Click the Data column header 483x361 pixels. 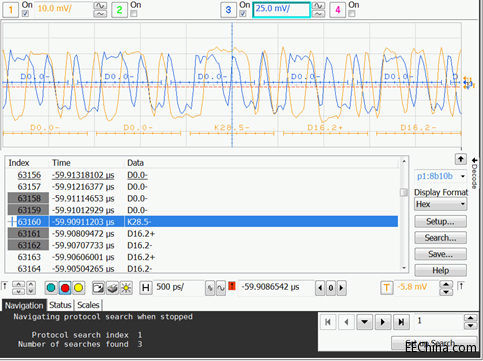tap(135, 163)
